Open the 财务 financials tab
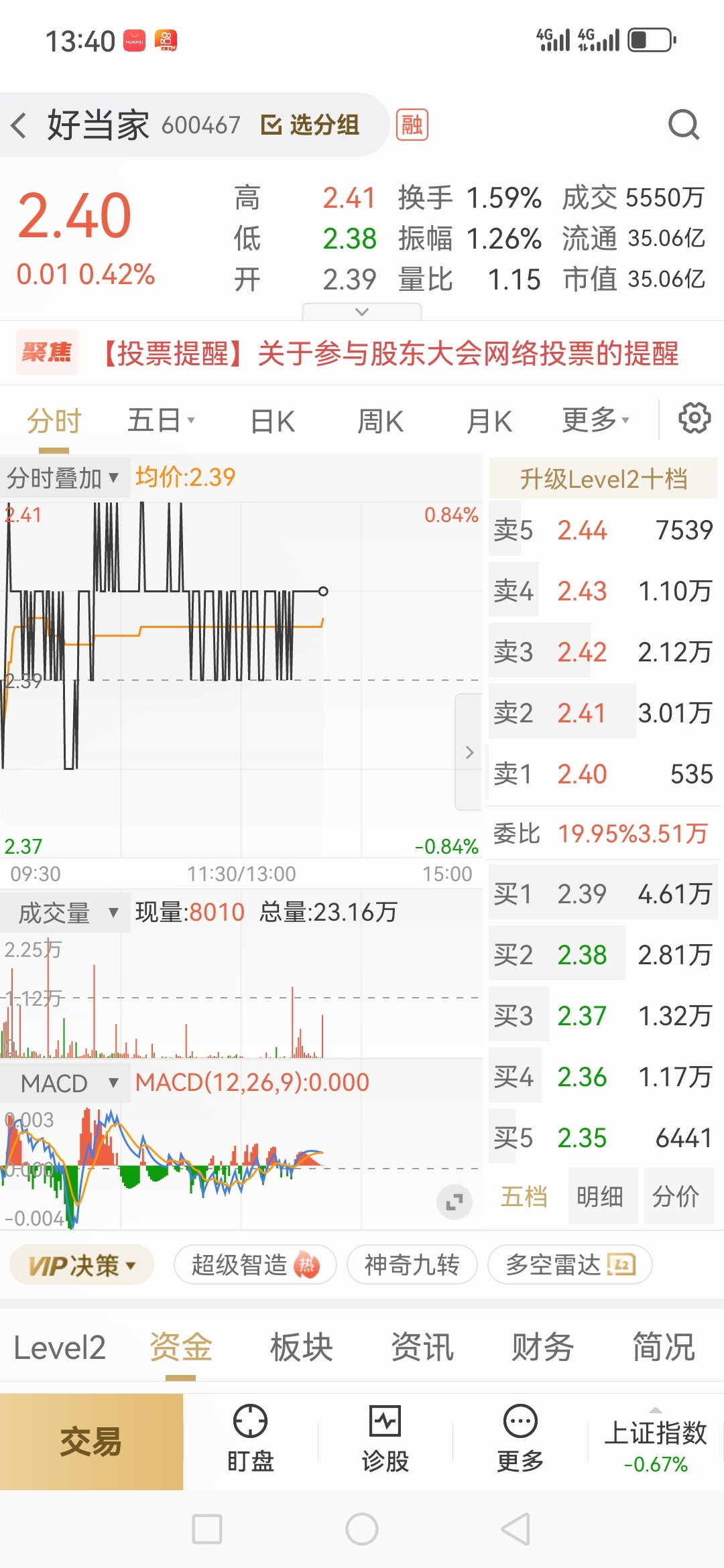724x1568 pixels. (543, 1347)
